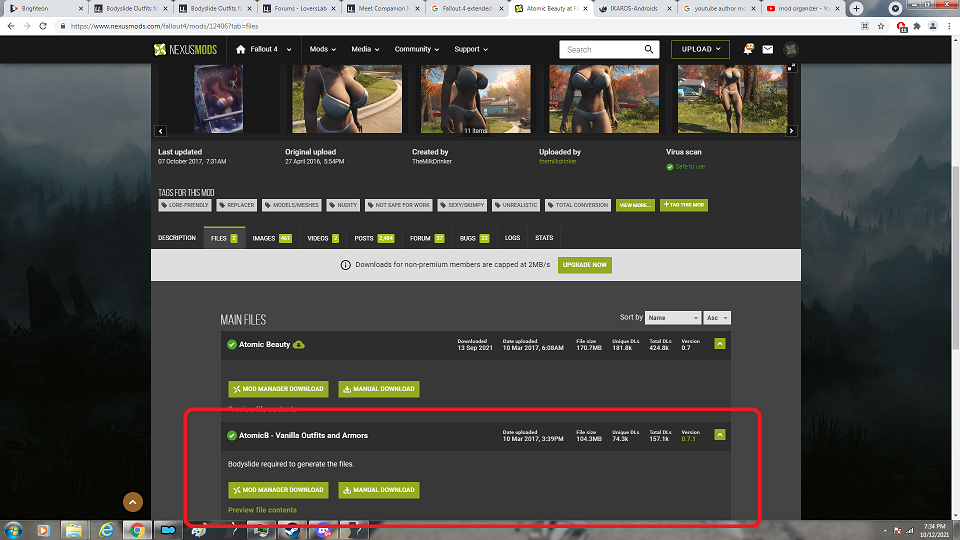This screenshot has height=540, width=960.
Task: Open the user avatar menu
Action: pos(791,50)
